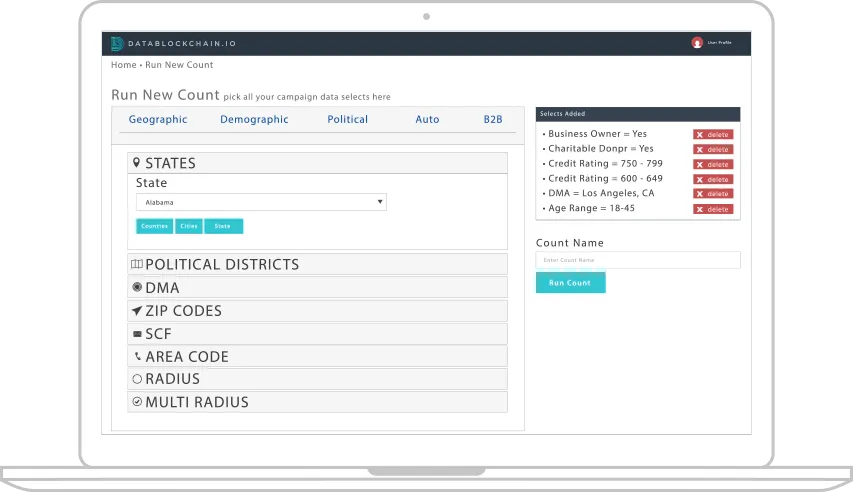The height and width of the screenshot is (492, 853).
Task: Switch to the Demographic tab
Action: point(254,119)
